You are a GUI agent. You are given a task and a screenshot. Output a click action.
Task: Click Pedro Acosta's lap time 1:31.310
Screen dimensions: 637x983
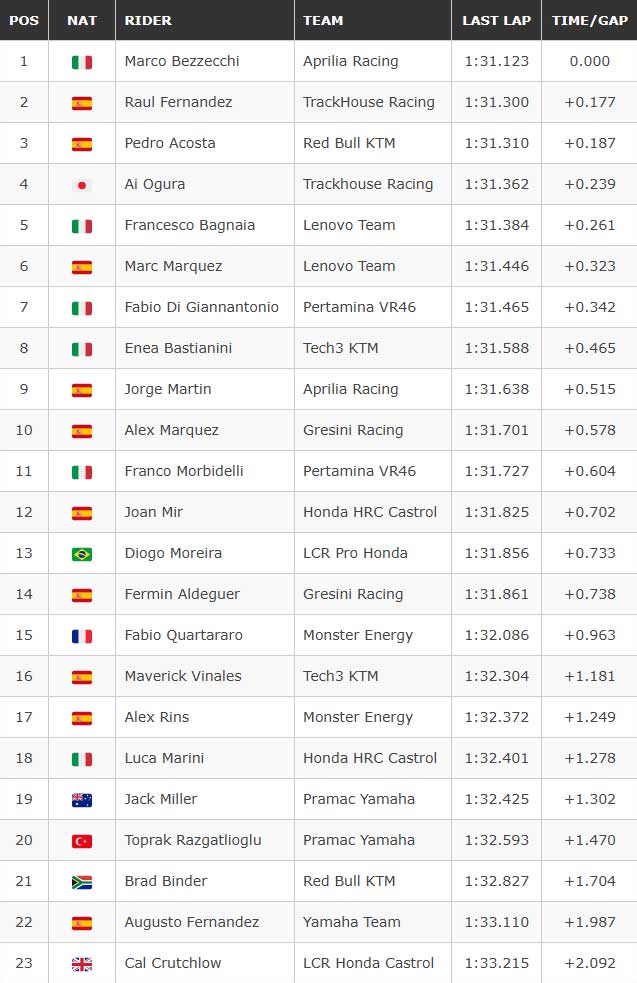click(x=497, y=143)
